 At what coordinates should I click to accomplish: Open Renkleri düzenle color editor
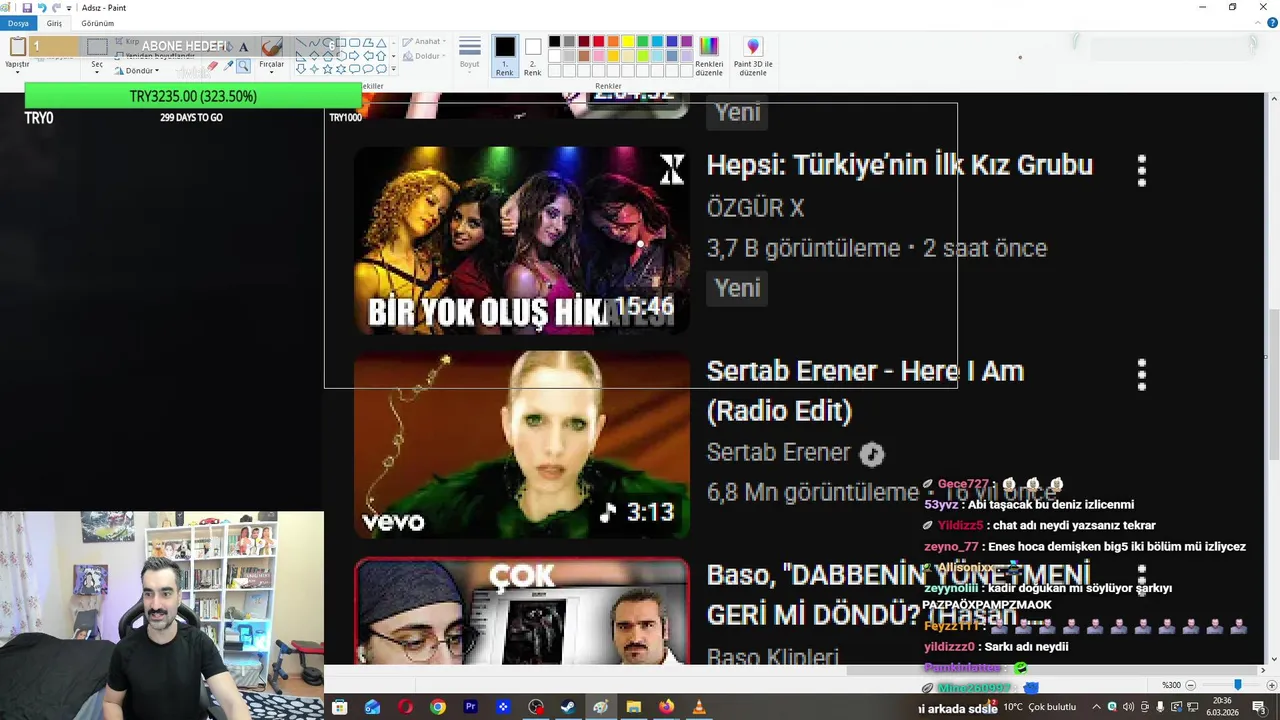click(x=709, y=56)
